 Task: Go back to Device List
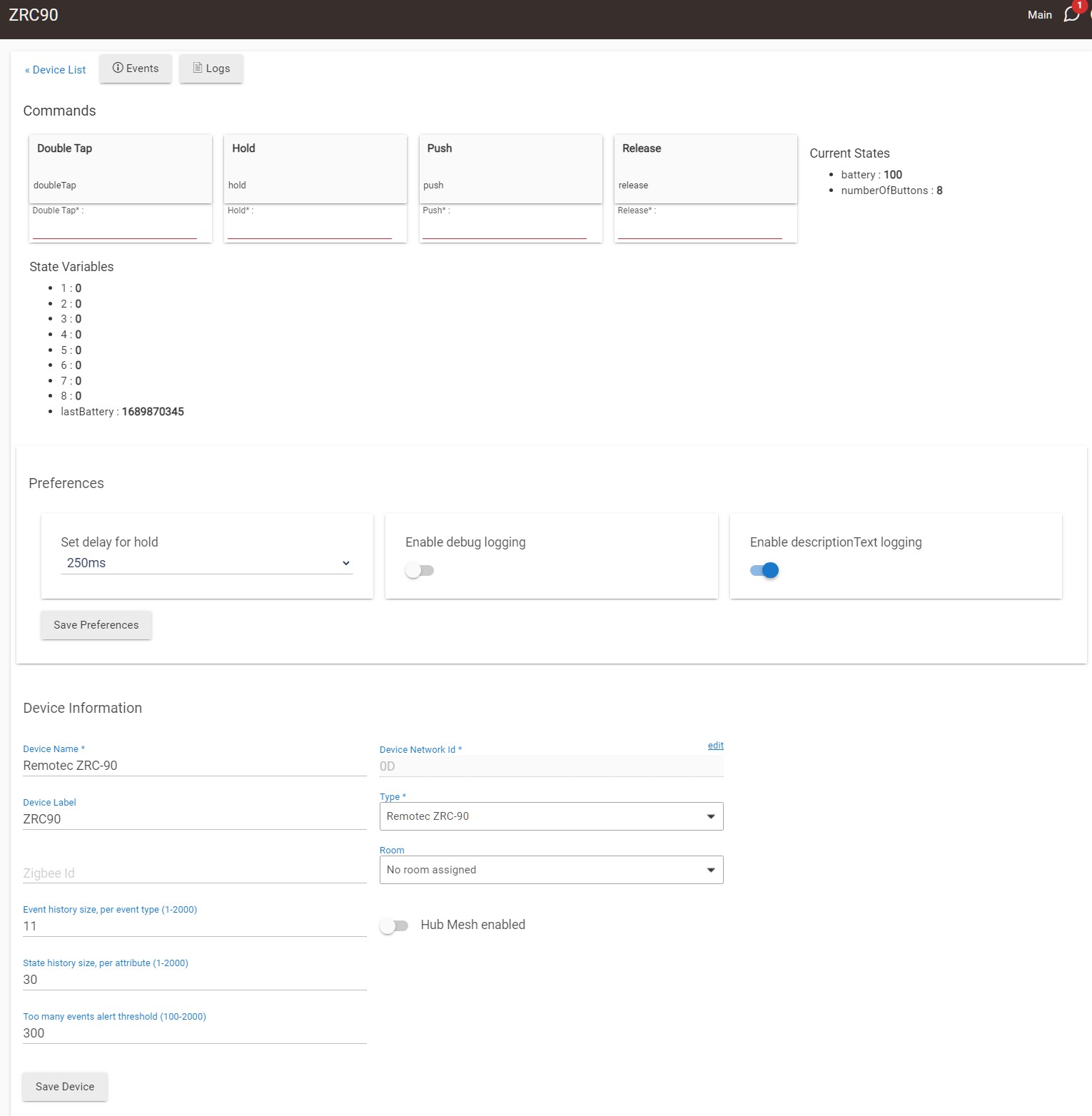tap(56, 70)
